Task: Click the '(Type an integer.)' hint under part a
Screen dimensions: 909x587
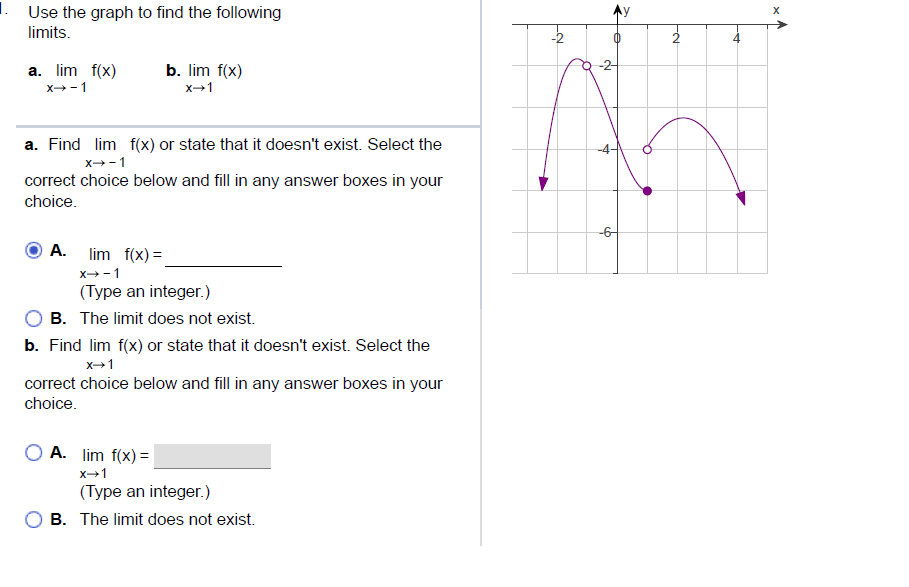Action: 147,289
